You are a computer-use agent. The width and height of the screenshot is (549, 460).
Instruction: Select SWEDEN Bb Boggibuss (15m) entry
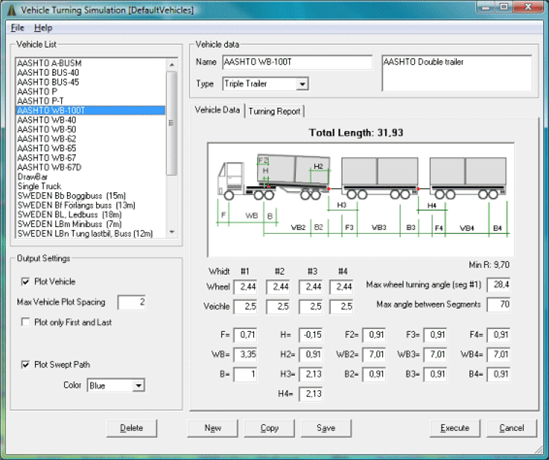tap(91, 196)
